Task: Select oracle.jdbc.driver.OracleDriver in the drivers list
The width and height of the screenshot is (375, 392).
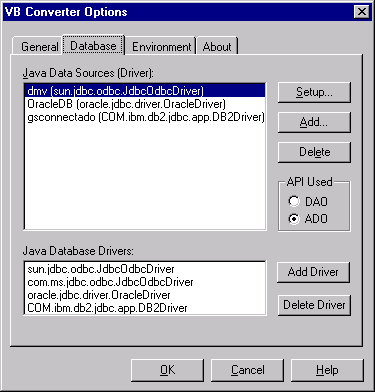Action: tap(145, 295)
